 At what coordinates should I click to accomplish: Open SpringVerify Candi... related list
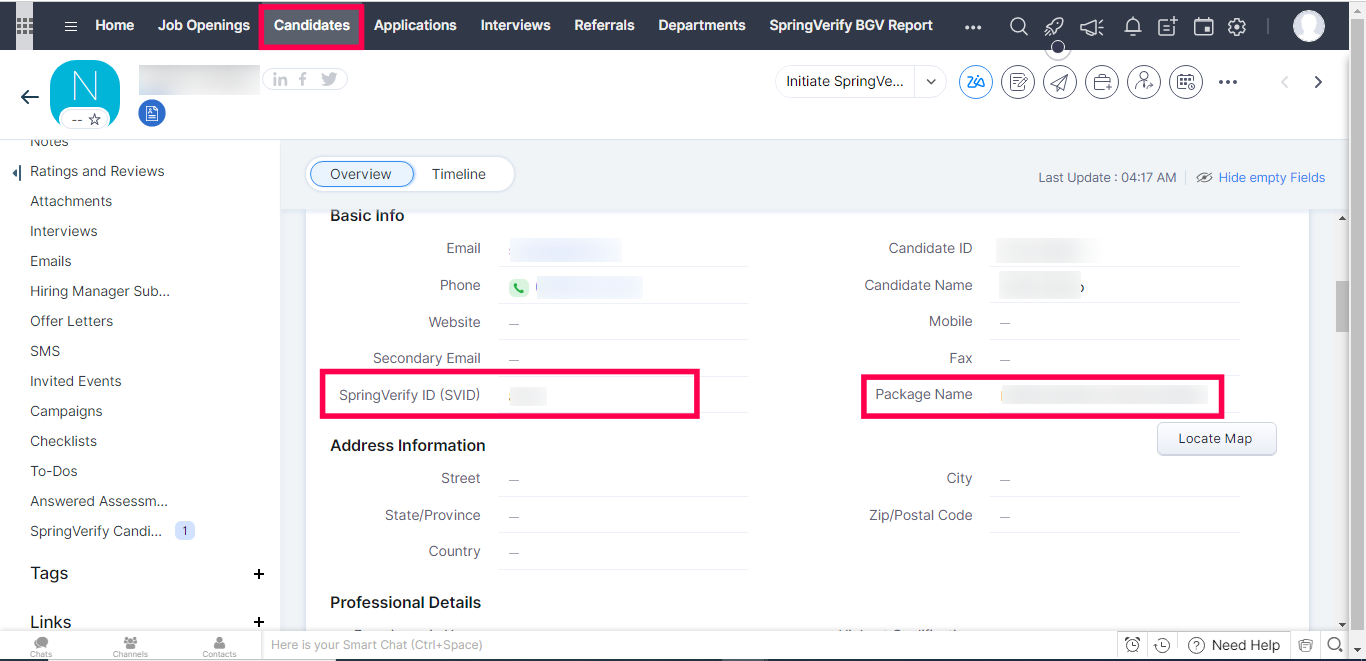coord(96,531)
